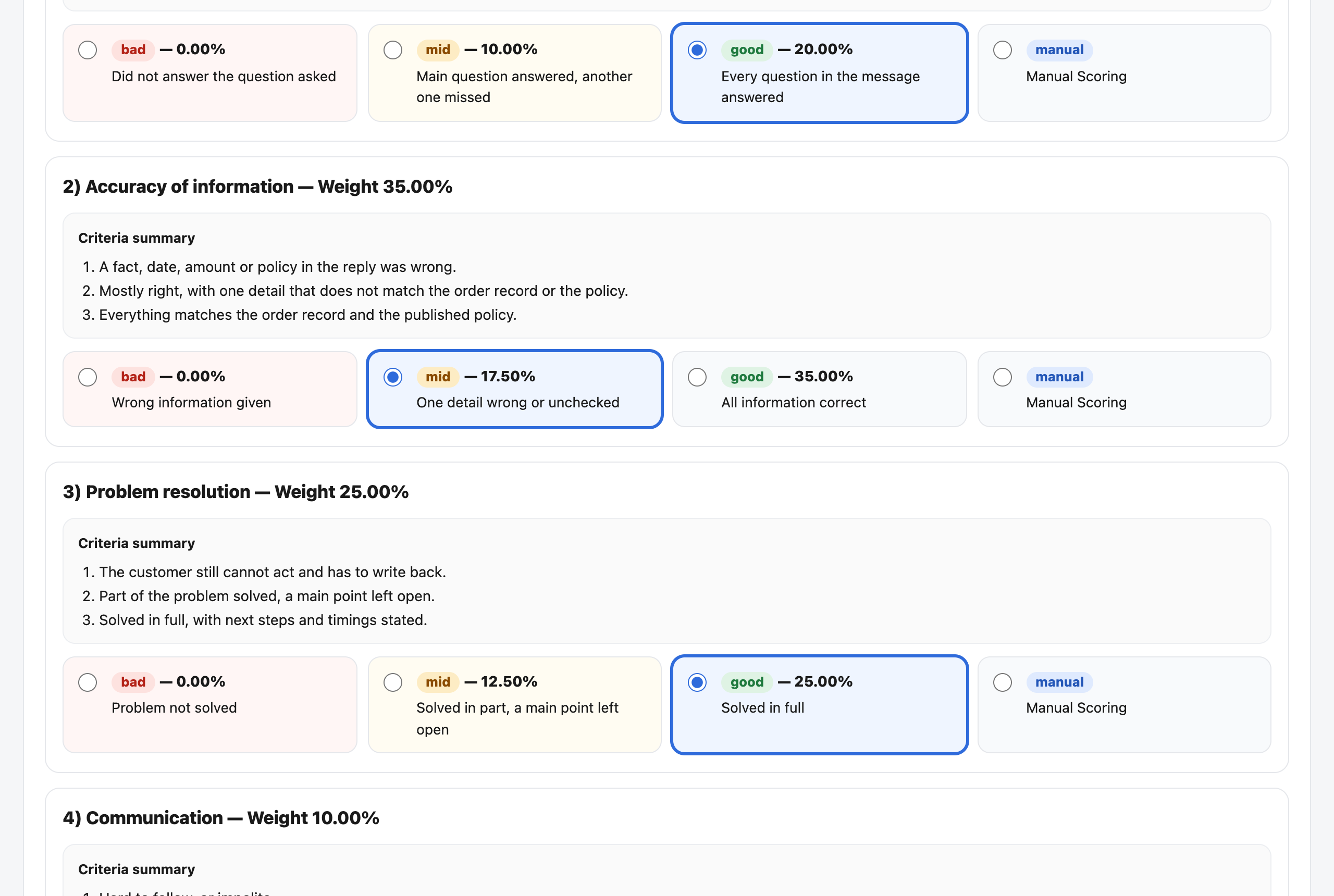This screenshot has height=896, width=1334.
Task: Click text "The customer still cannot act and has to write back."
Action: pyautogui.click(x=273, y=572)
